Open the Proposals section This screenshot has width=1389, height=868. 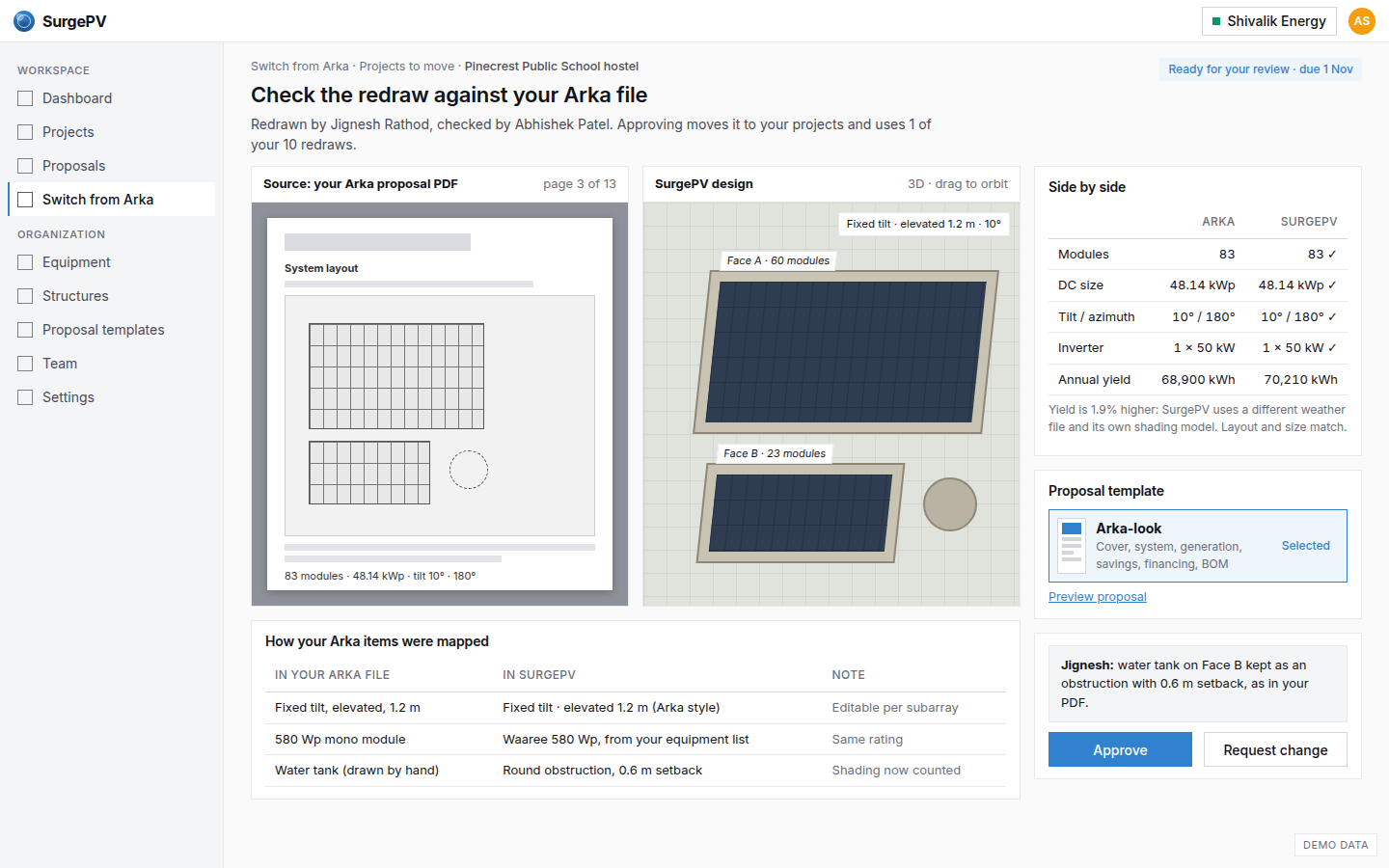(x=111, y=166)
